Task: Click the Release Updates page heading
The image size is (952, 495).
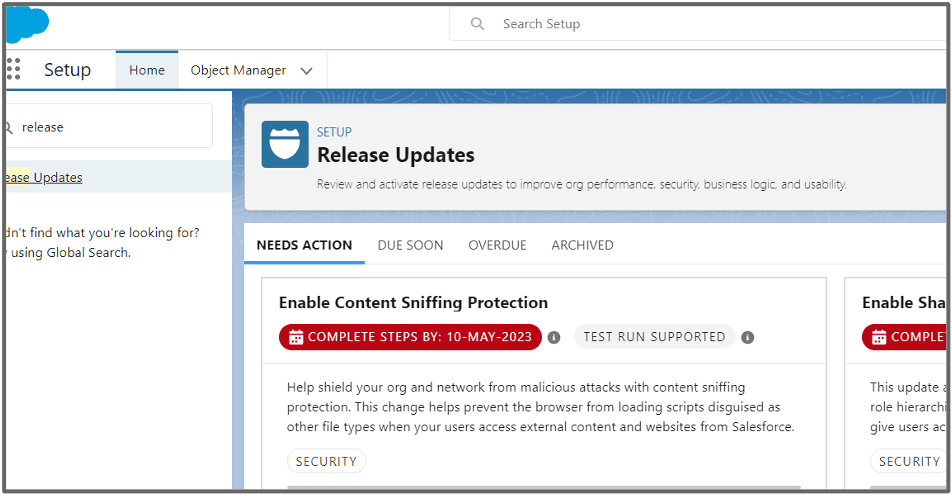Action: coord(396,155)
